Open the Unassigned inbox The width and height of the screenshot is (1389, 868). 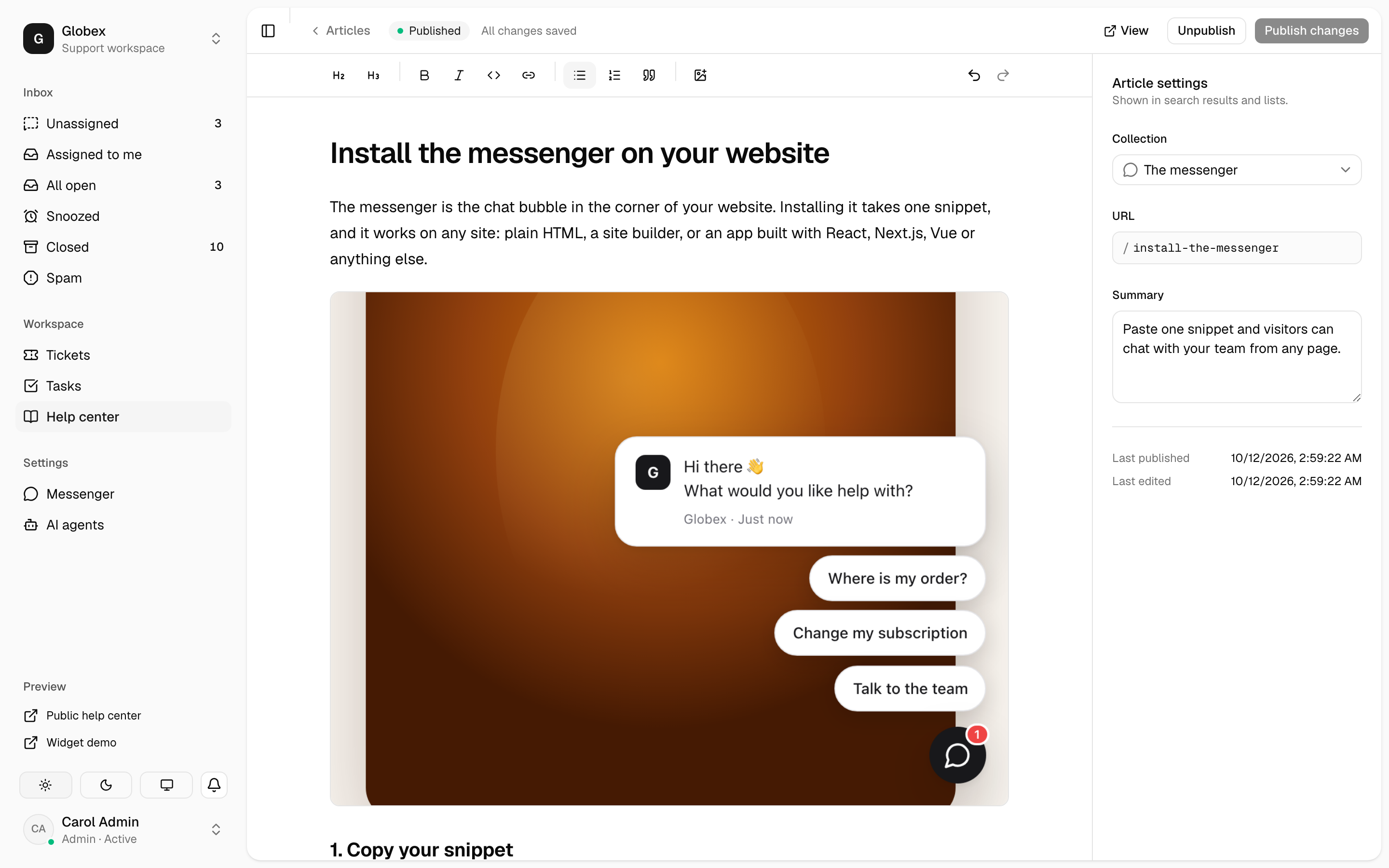pos(123,123)
